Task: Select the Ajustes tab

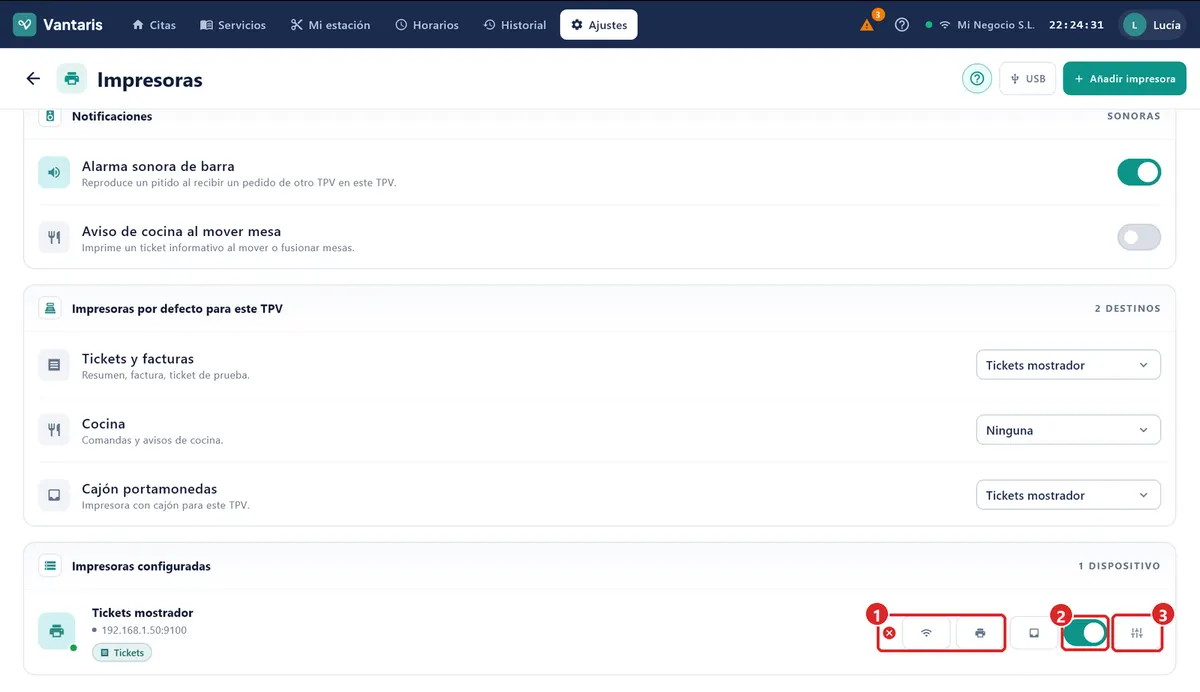Action: coord(599,25)
